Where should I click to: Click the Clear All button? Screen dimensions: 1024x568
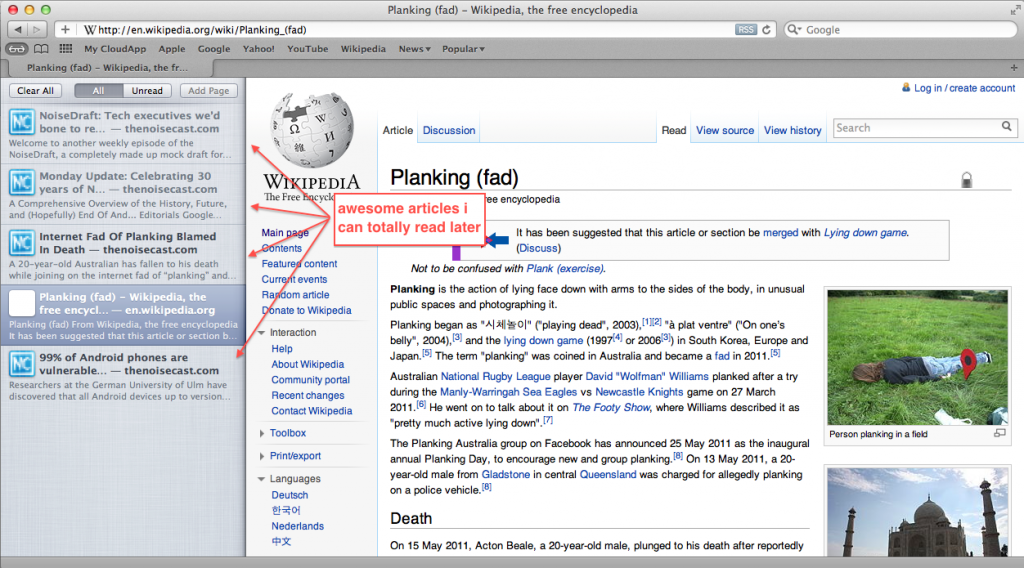click(x=35, y=91)
